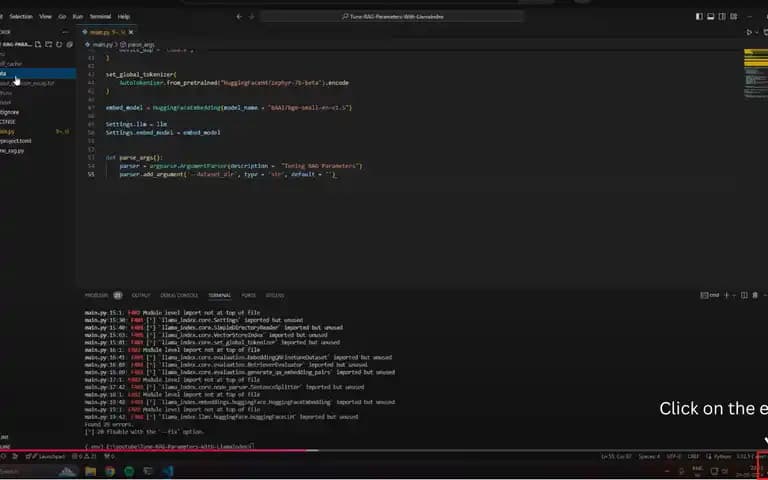
Task: Open Launchpad in status bar
Action: 46,456
